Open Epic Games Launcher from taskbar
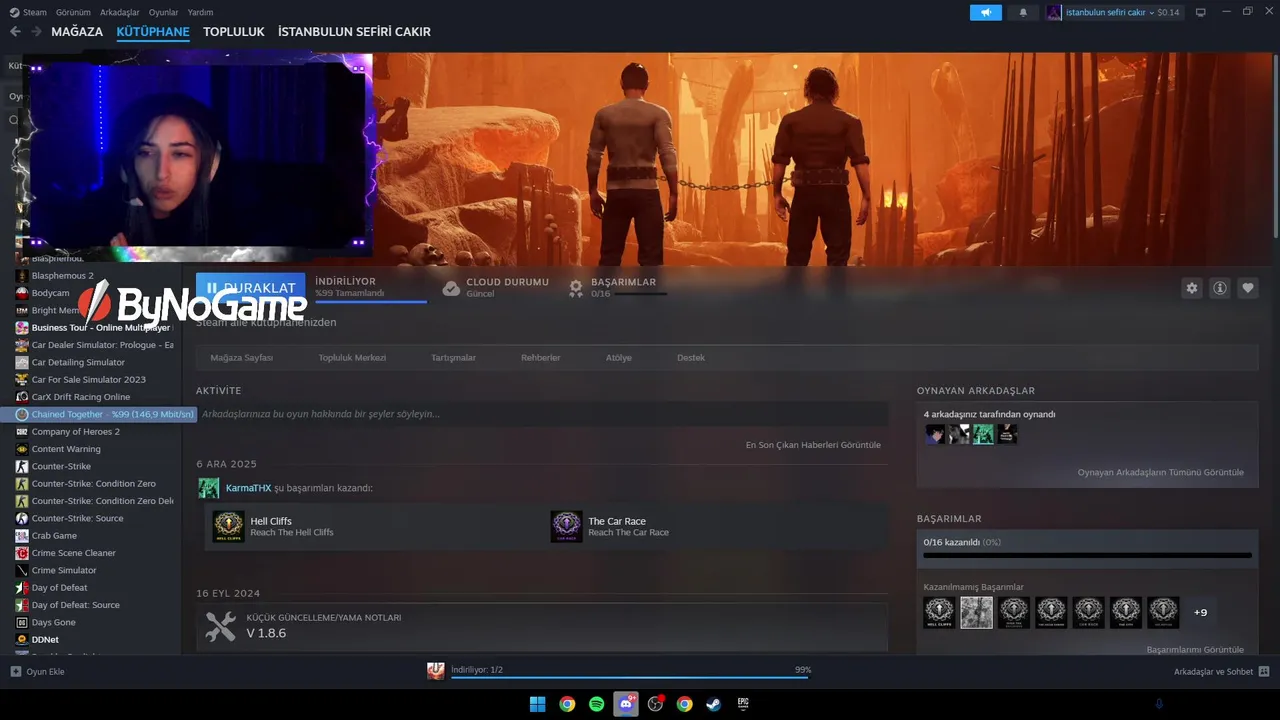Viewport: 1280px width, 720px height. point(743,704)
